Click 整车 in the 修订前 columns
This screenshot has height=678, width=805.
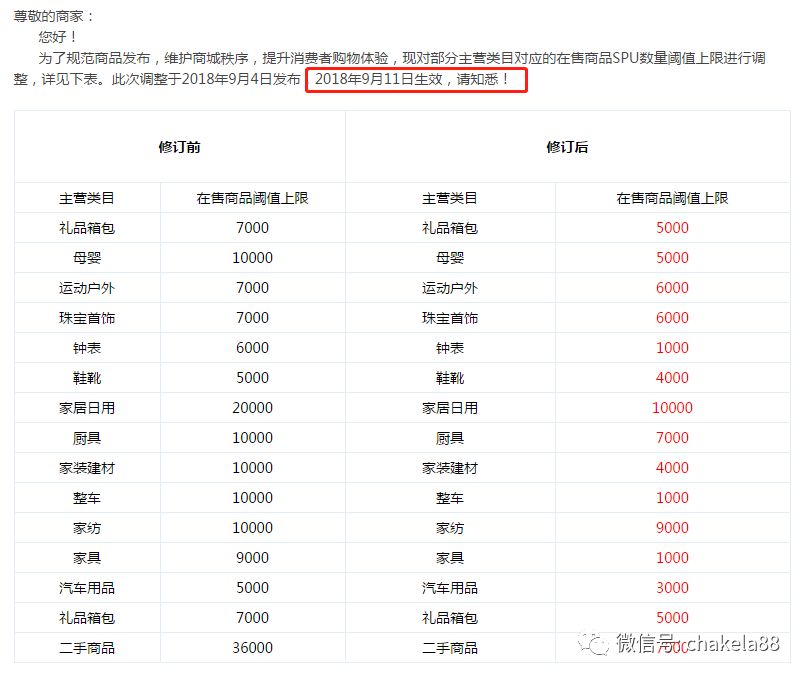[x=87, y=498]
